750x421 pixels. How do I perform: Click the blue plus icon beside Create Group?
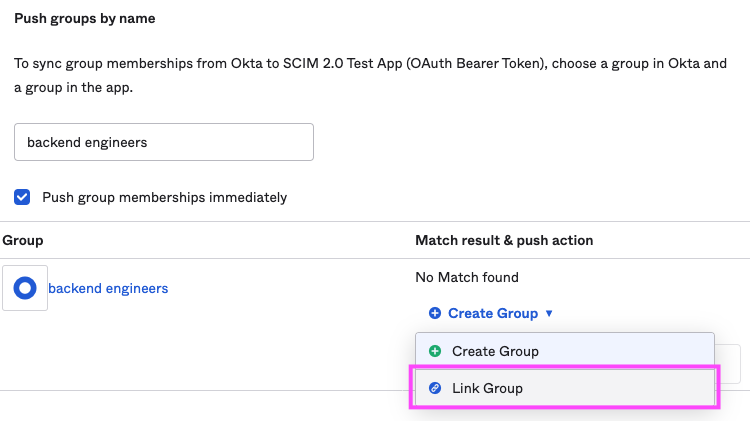click(435, 313)
